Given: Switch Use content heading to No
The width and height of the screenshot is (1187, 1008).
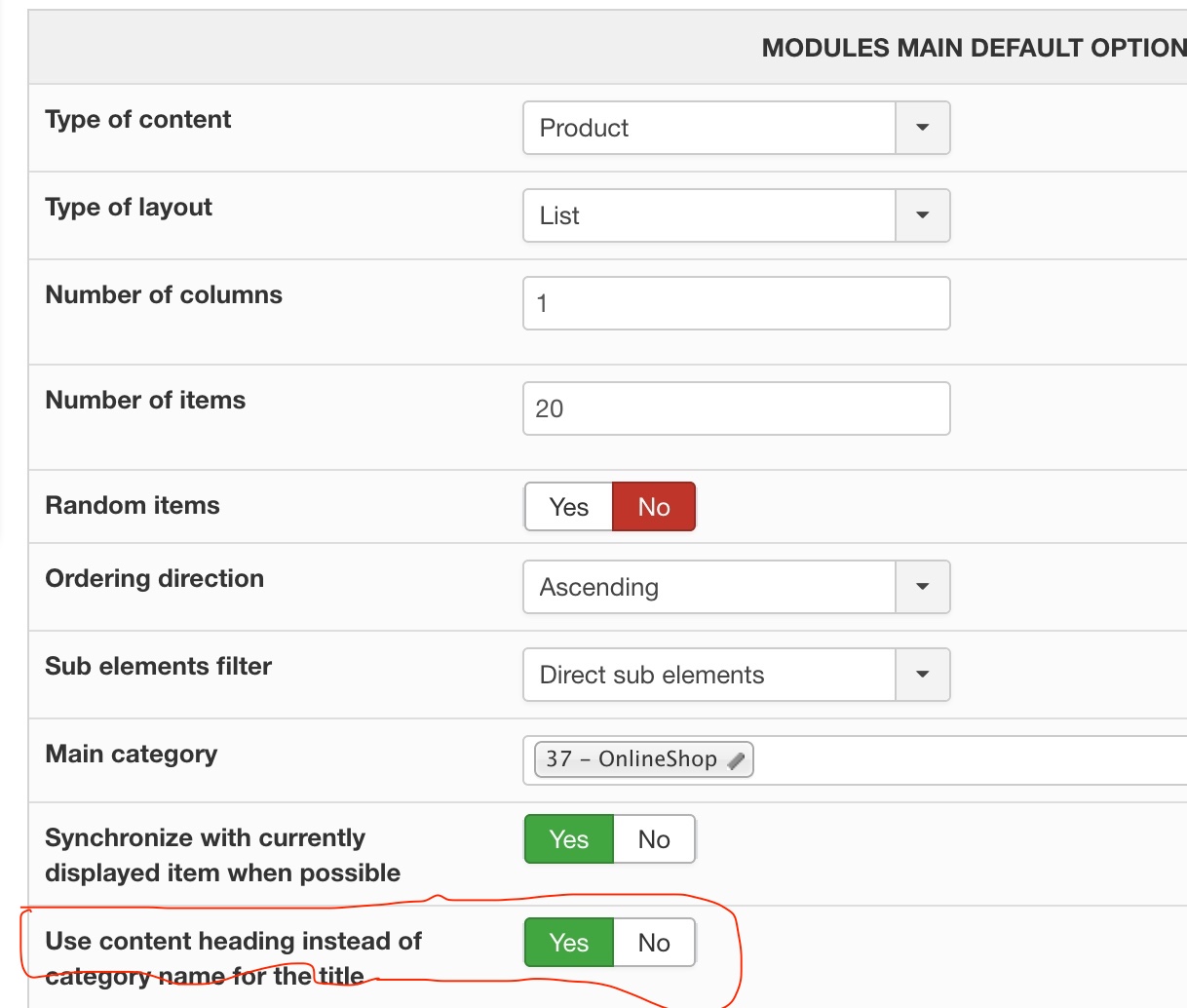Looking at the screenshot, I should [654, 943].
